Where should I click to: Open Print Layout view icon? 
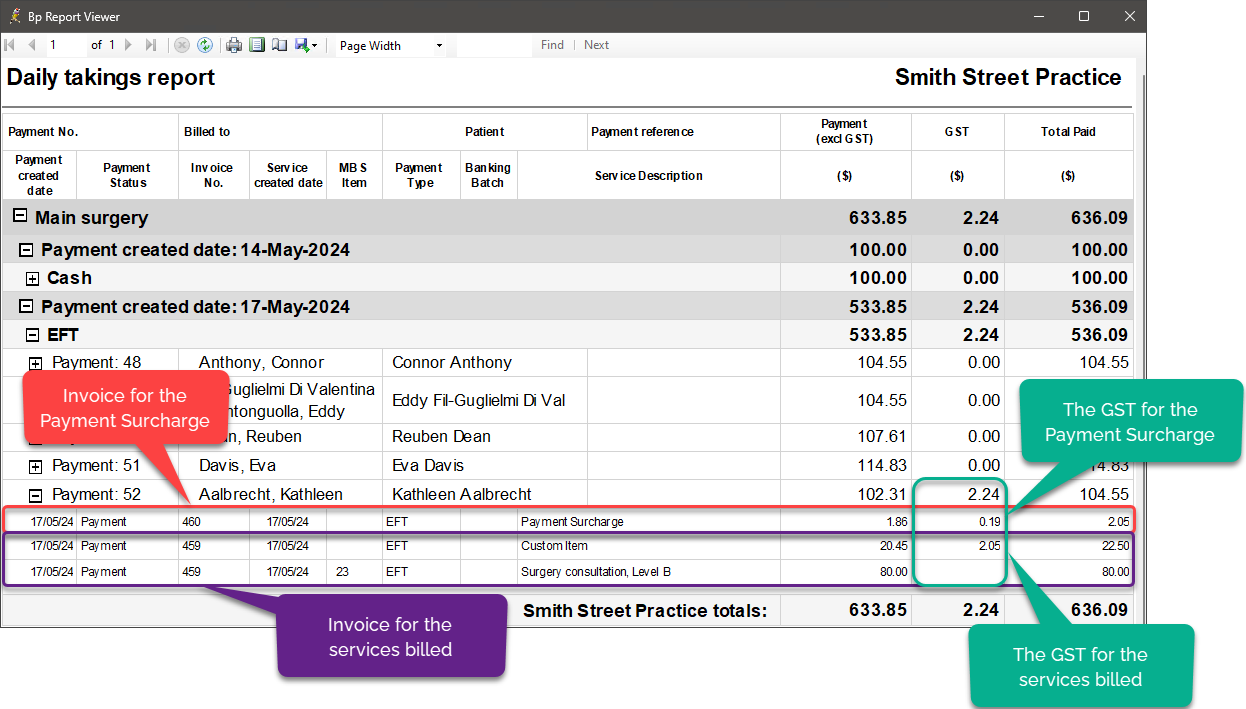[x=256, y=45]
